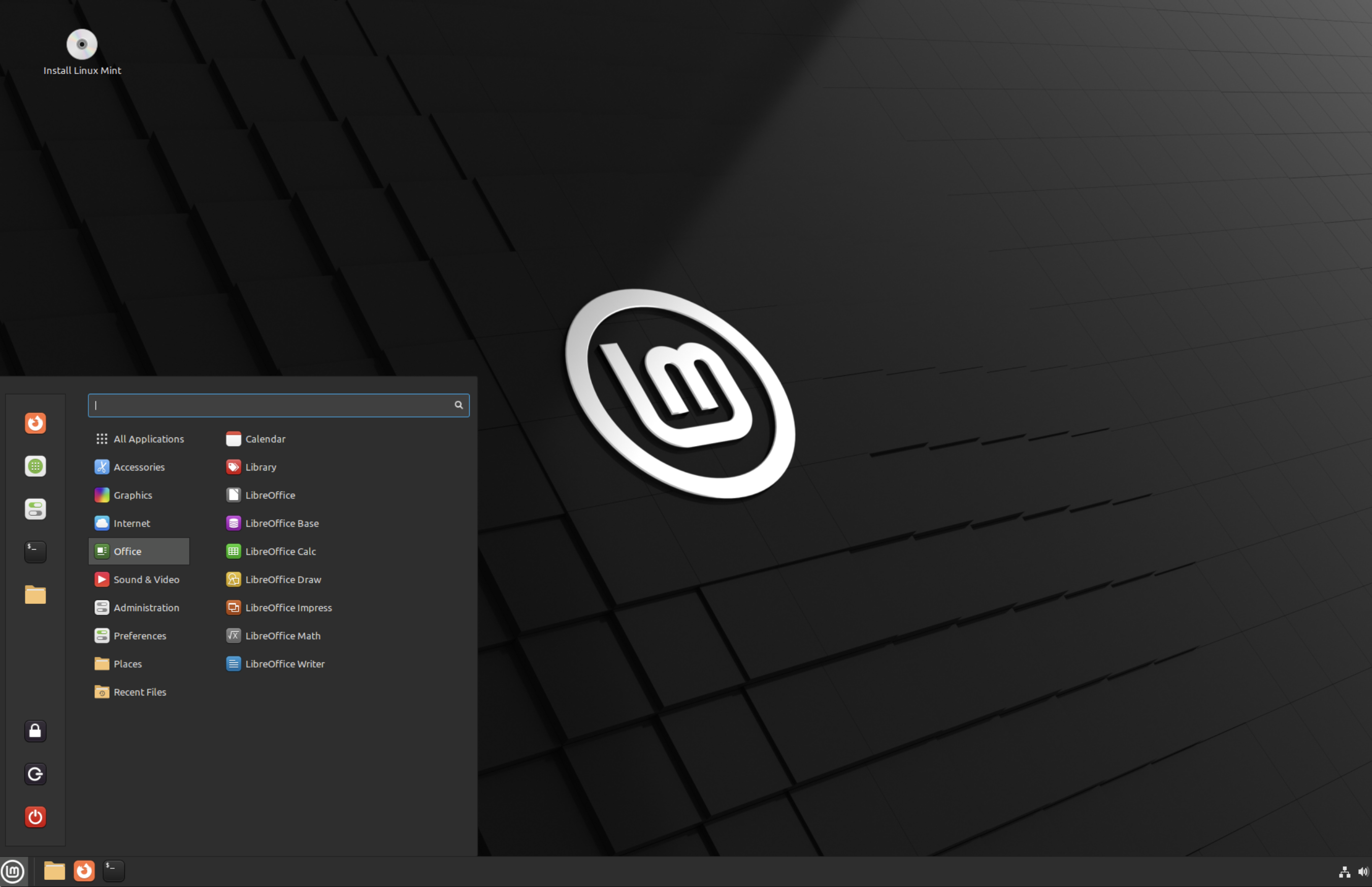Open LibreOffice Calc
This screenshot has height=887, width=1372.
pos(280,551)
